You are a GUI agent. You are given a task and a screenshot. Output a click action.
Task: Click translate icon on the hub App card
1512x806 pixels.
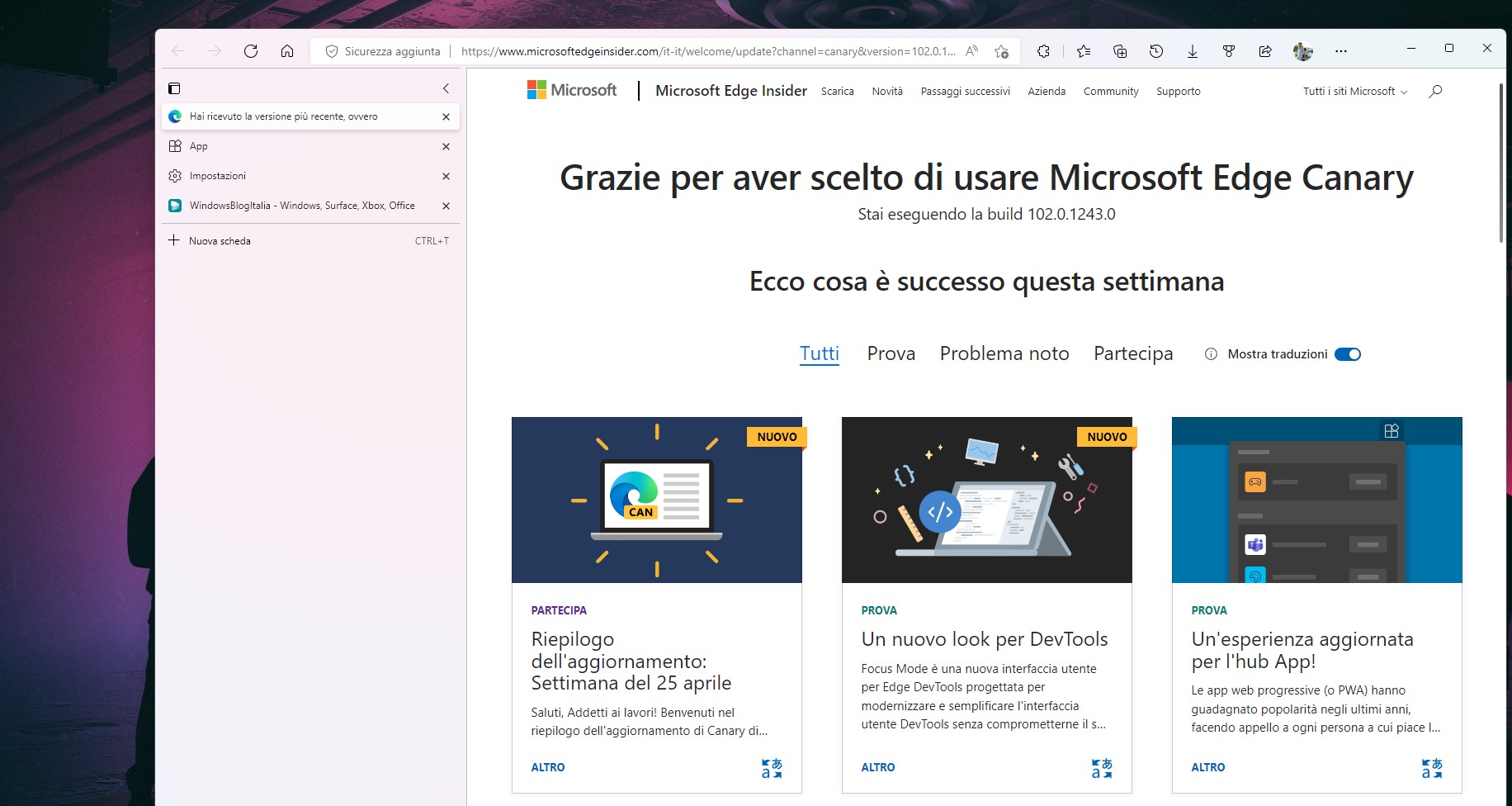point(1432,768)
